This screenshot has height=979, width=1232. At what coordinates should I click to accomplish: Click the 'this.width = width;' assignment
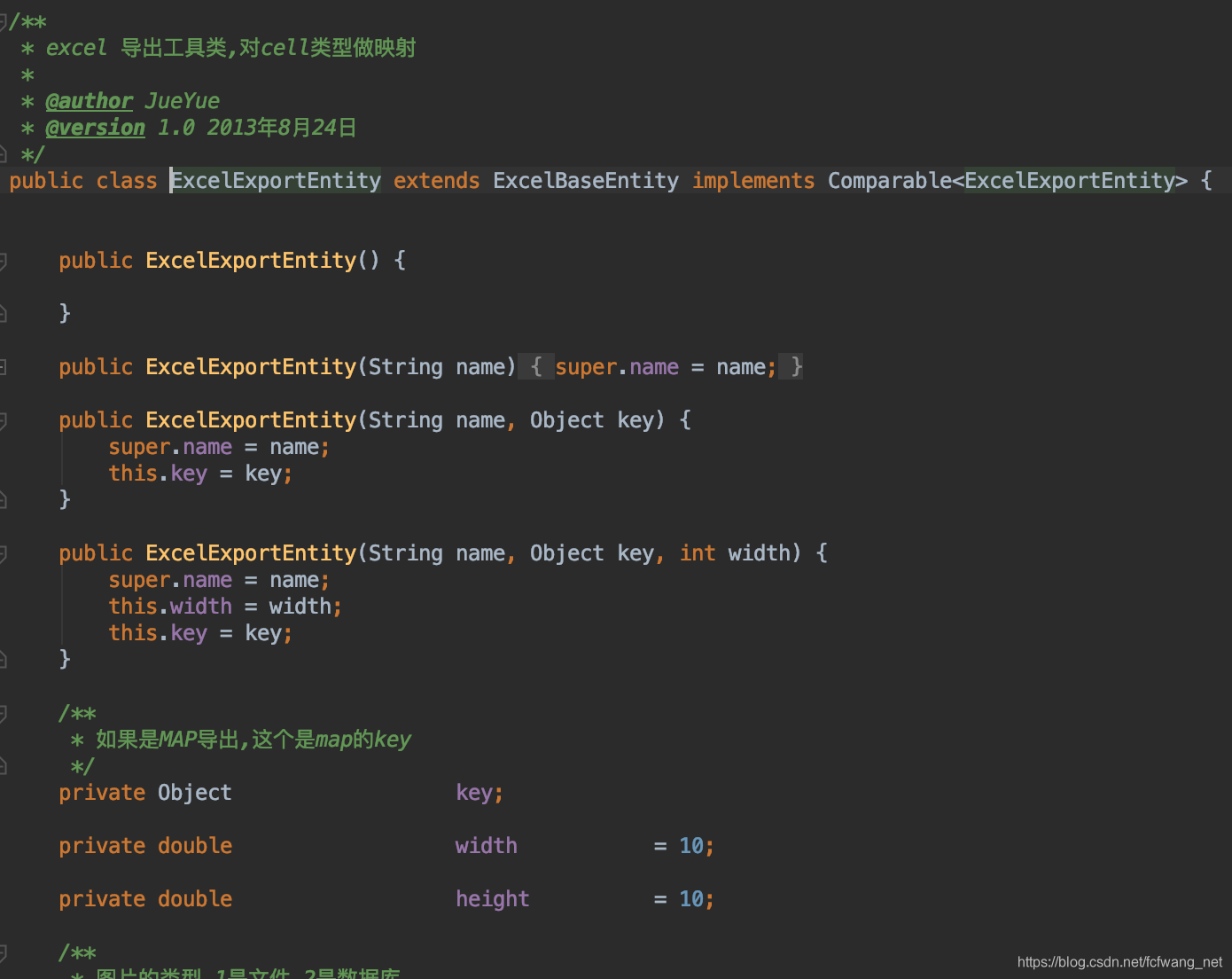coord(225,607)
